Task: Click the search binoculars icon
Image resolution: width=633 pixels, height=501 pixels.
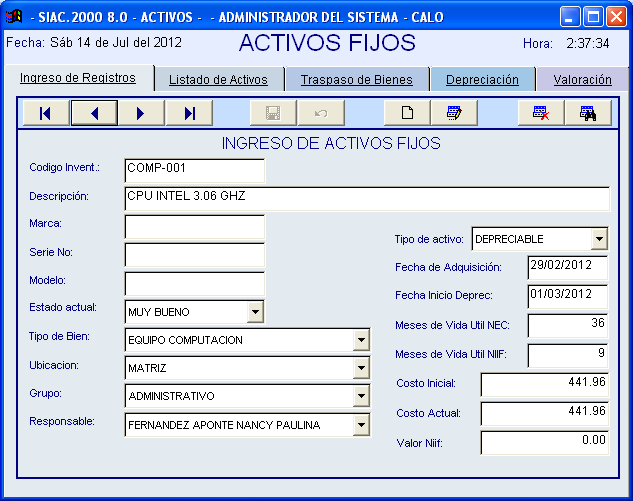Action: (x=588, y=113)
